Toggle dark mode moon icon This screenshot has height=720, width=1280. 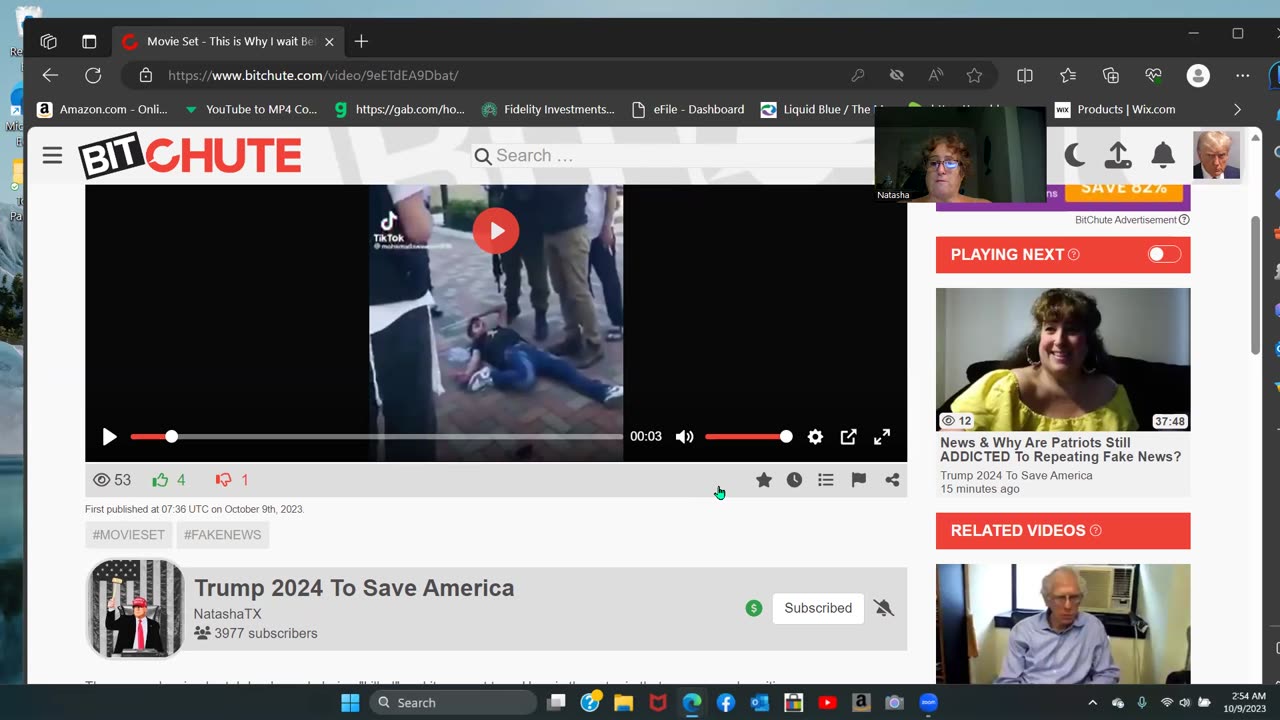click(x=1075, y=155)
